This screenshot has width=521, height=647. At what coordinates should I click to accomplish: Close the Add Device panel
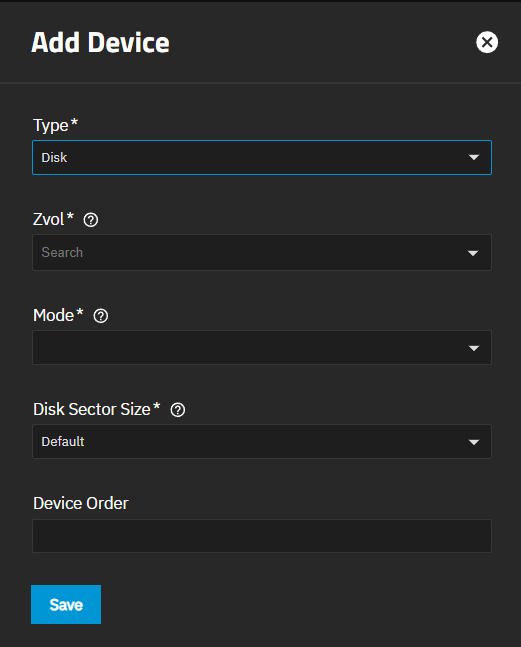tap(487, 42)
